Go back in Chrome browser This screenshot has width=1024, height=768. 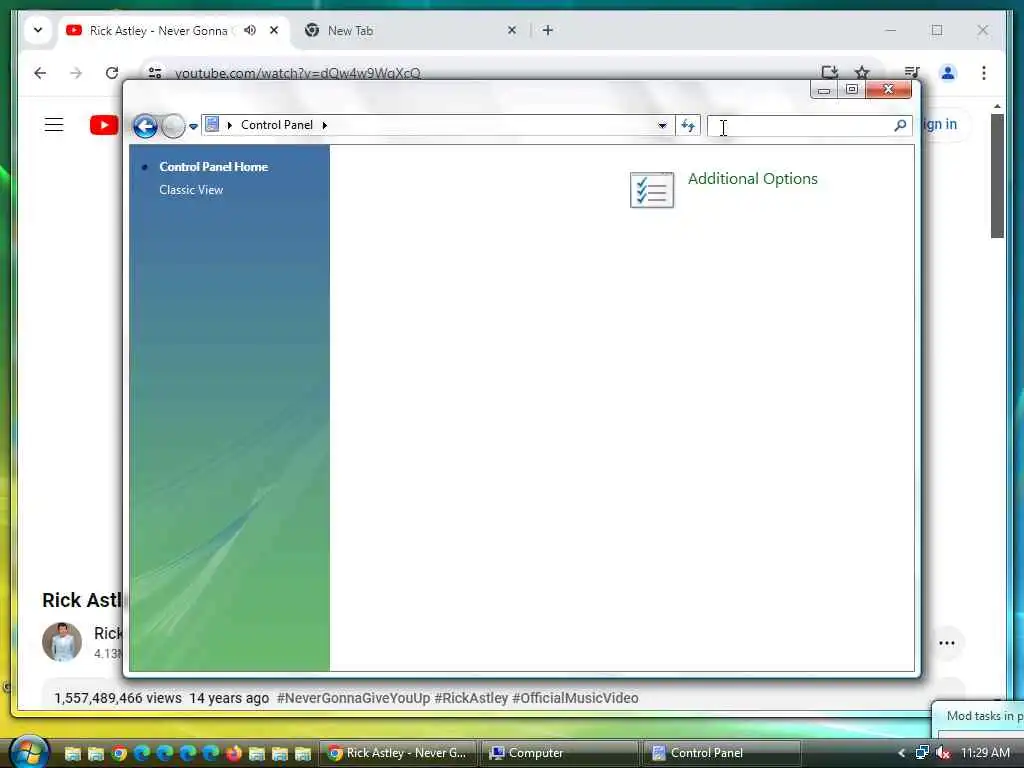click(40, 73)
